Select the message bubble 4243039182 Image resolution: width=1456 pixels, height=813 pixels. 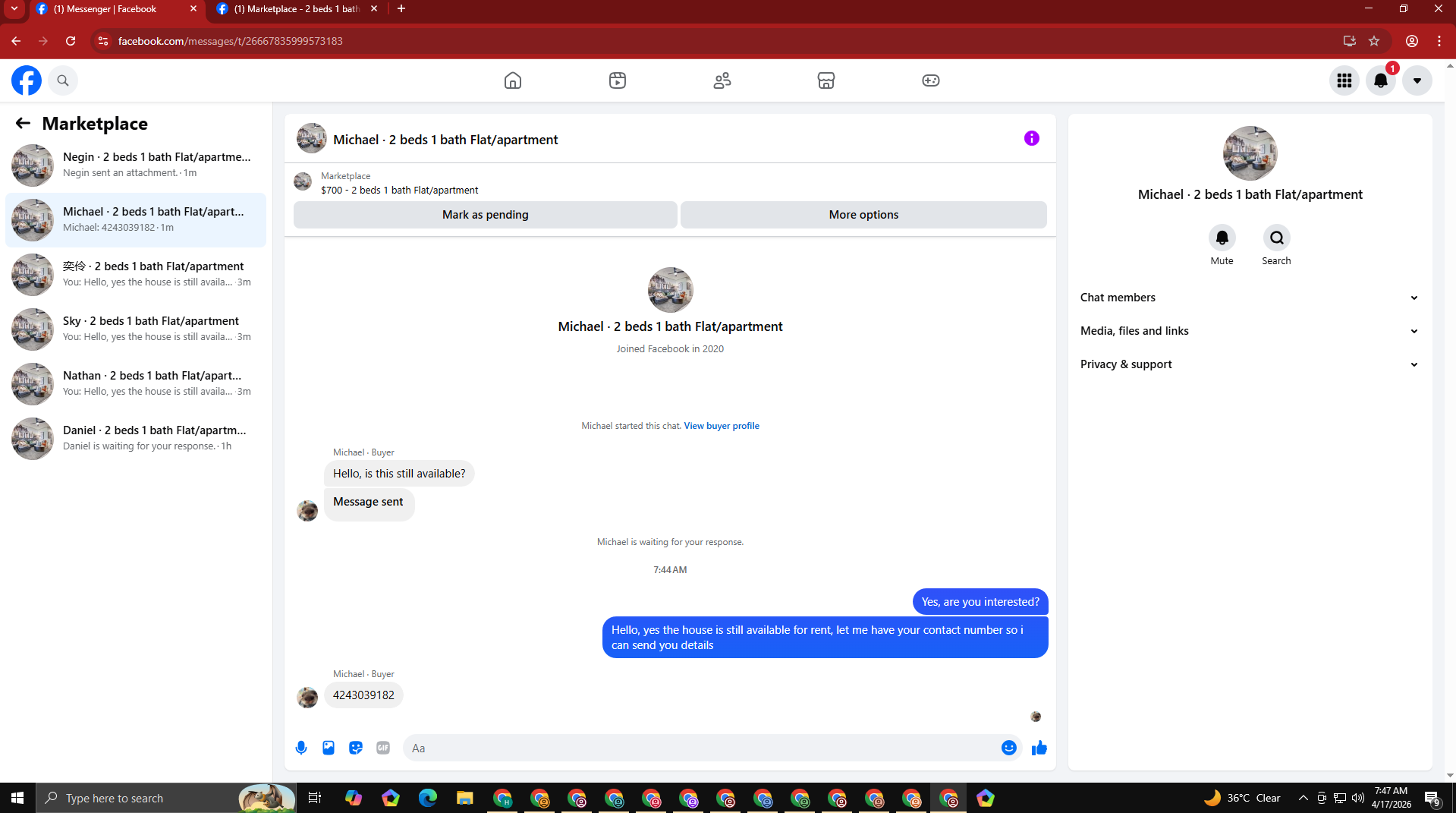(363, 695)
